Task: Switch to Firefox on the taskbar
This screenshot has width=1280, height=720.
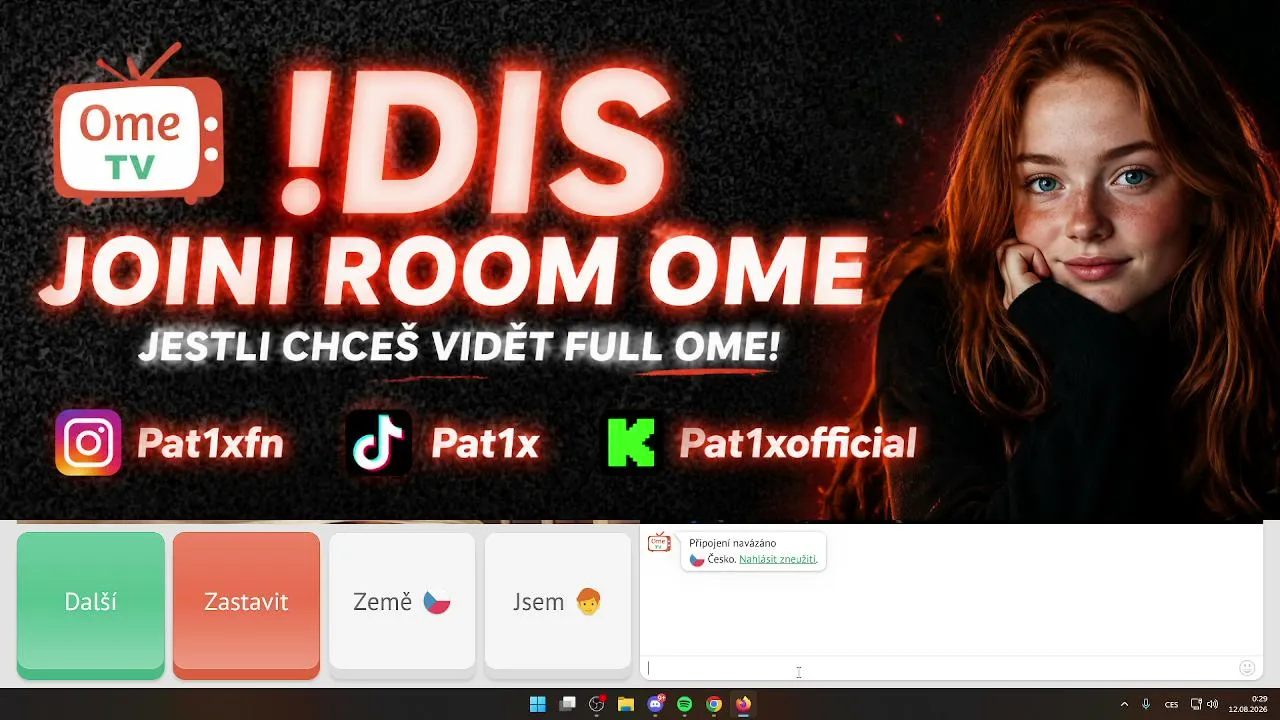Action: [x=743, y=704]
